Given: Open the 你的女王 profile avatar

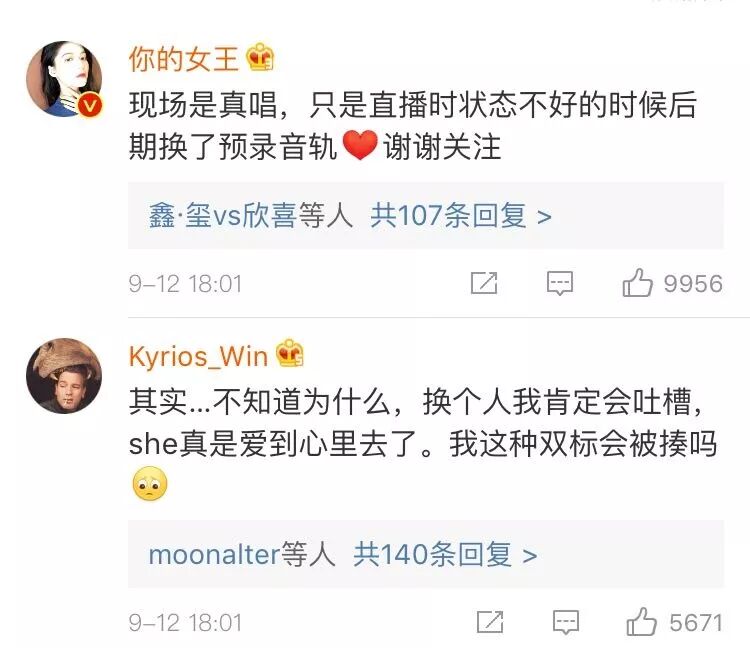Looking at the screenshot, I should click(64, 79).
